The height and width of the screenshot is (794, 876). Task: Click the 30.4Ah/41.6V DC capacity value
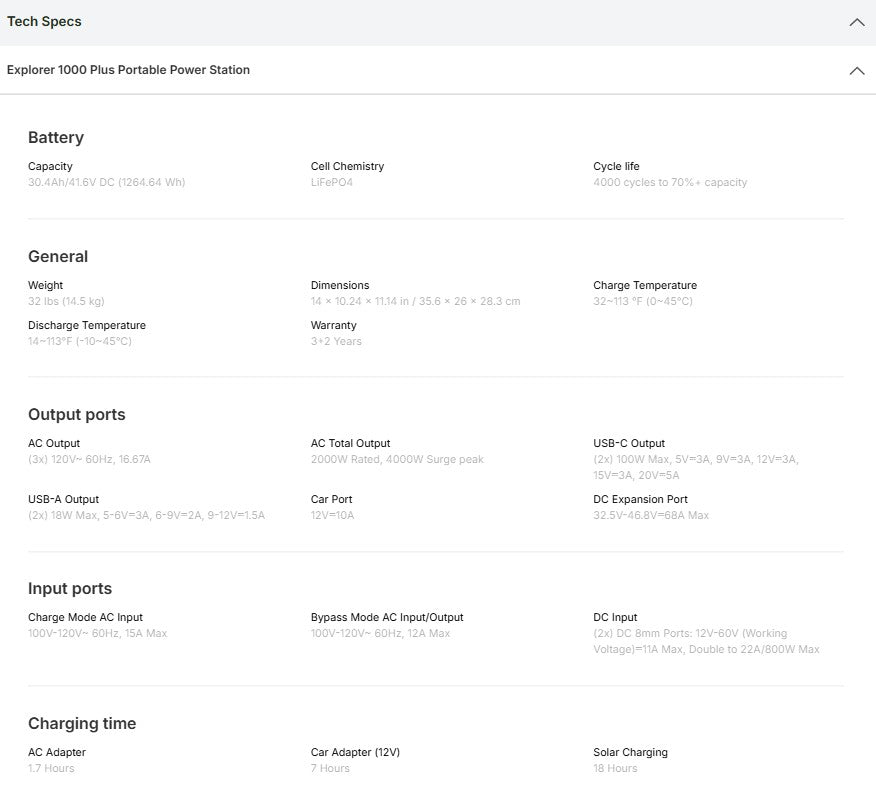pyautogui.click(x=107, y=182)
